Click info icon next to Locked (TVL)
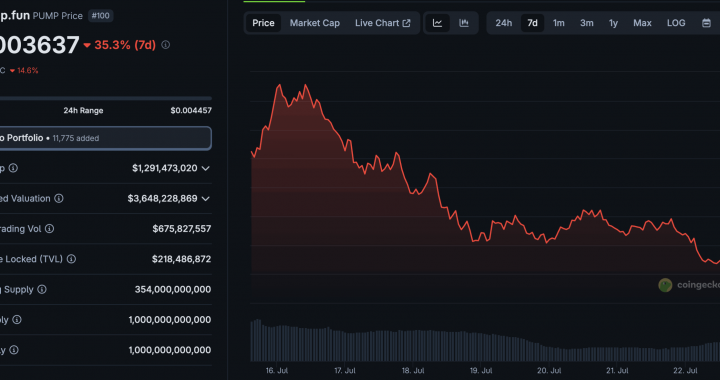 click(71, 259)
